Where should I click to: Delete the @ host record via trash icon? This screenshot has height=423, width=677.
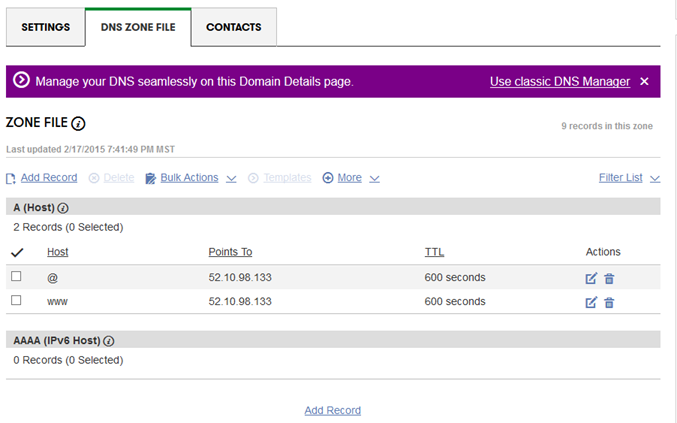click(x=609, y=278)
